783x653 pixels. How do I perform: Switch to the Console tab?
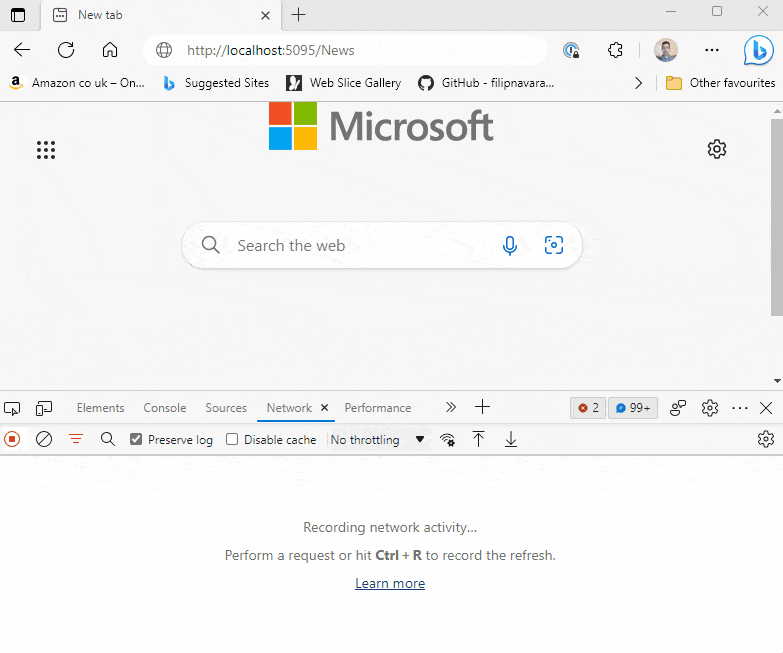(165, 408)
